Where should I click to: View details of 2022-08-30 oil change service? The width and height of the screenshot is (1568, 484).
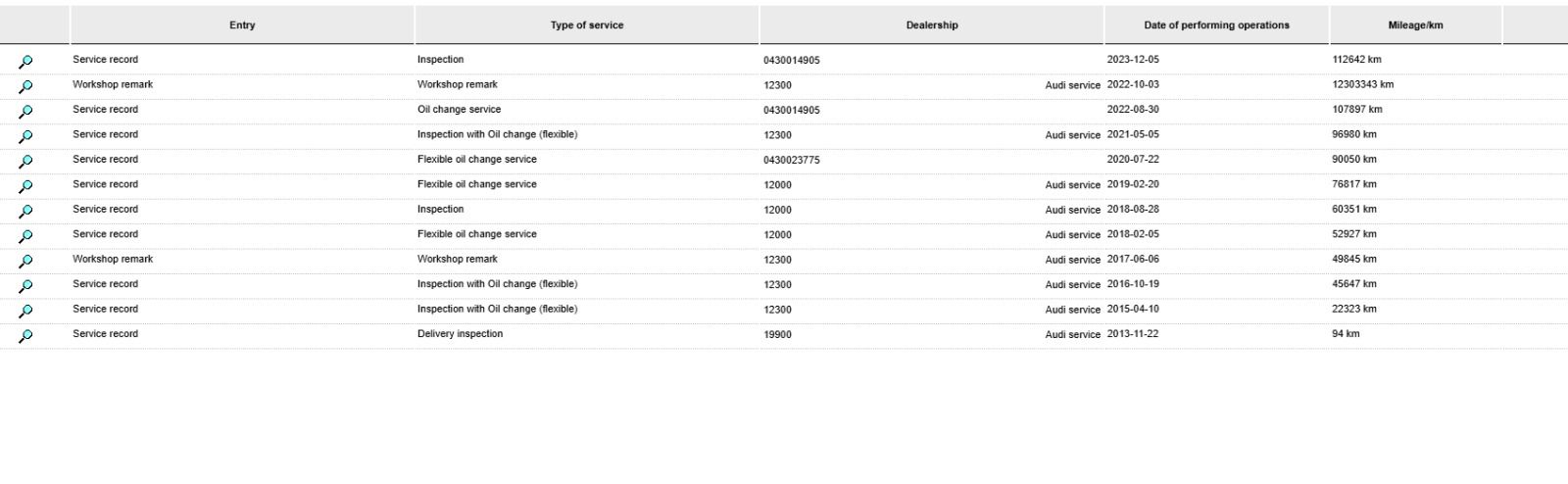[x=25, y=112]
